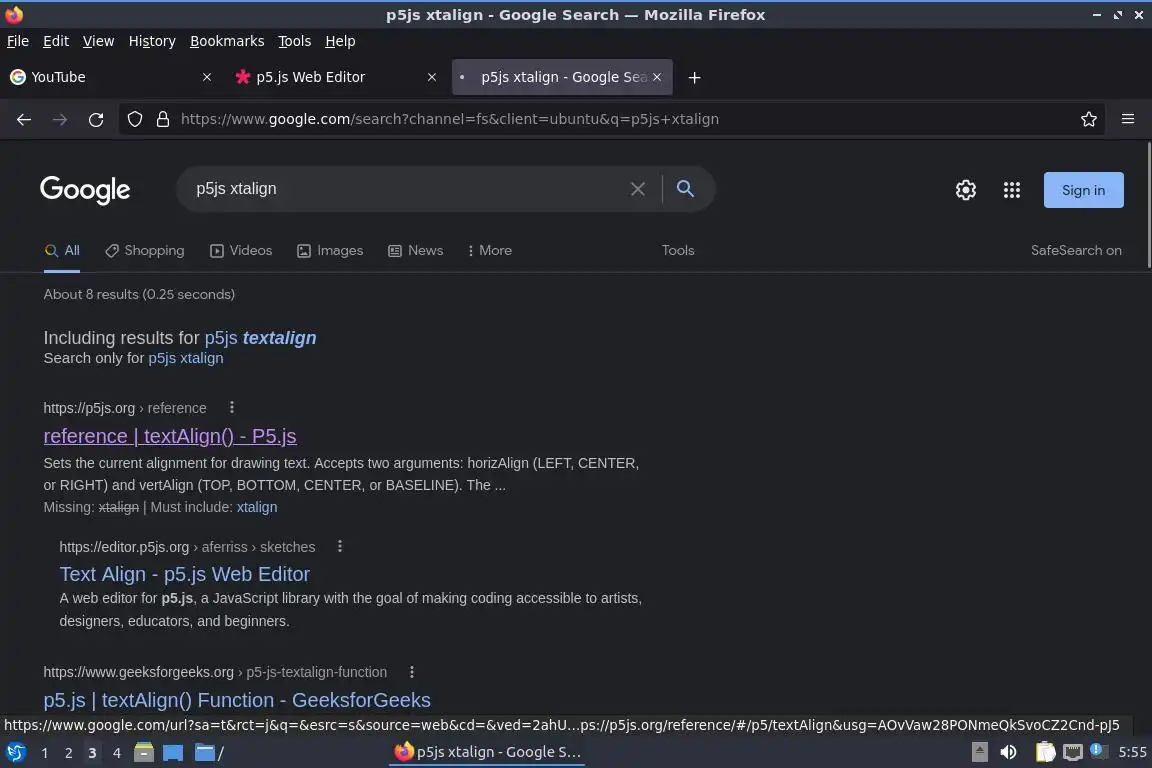
Task: Open volume control in system tray
Action: click(x=1009, y=753)
